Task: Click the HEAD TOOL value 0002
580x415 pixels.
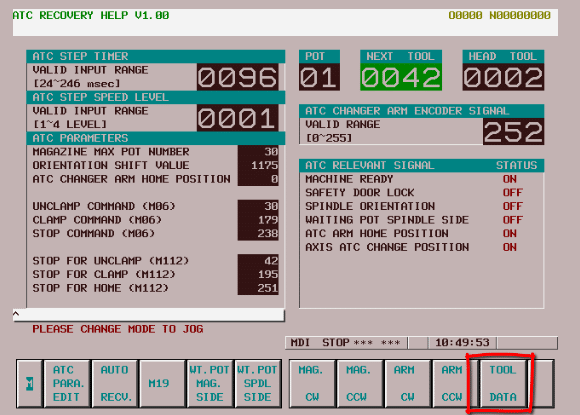Action: [x=503, y=77]
